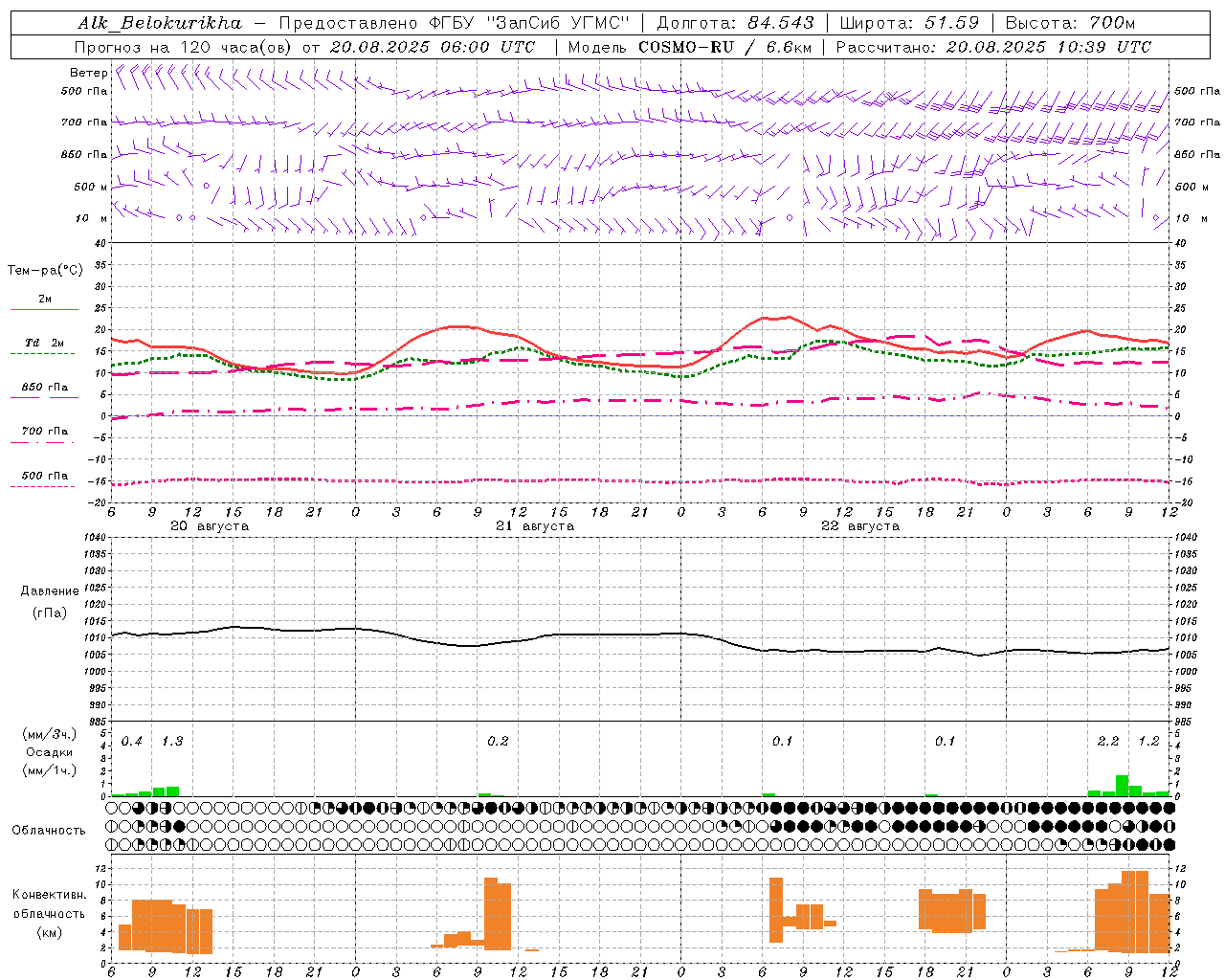Click the longitude value Долгота: 84.543
This screenshot has height=980, width=1225.
[736, 23]
